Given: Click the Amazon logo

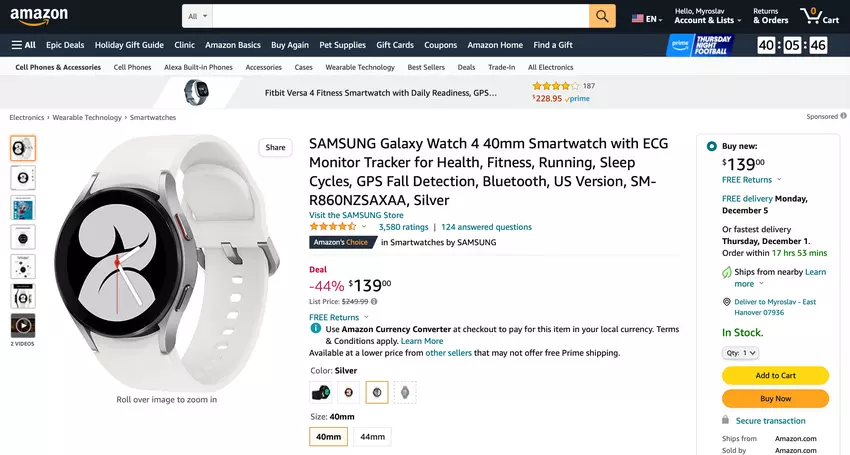Looking at the screenshot, I should click(40, 16).
